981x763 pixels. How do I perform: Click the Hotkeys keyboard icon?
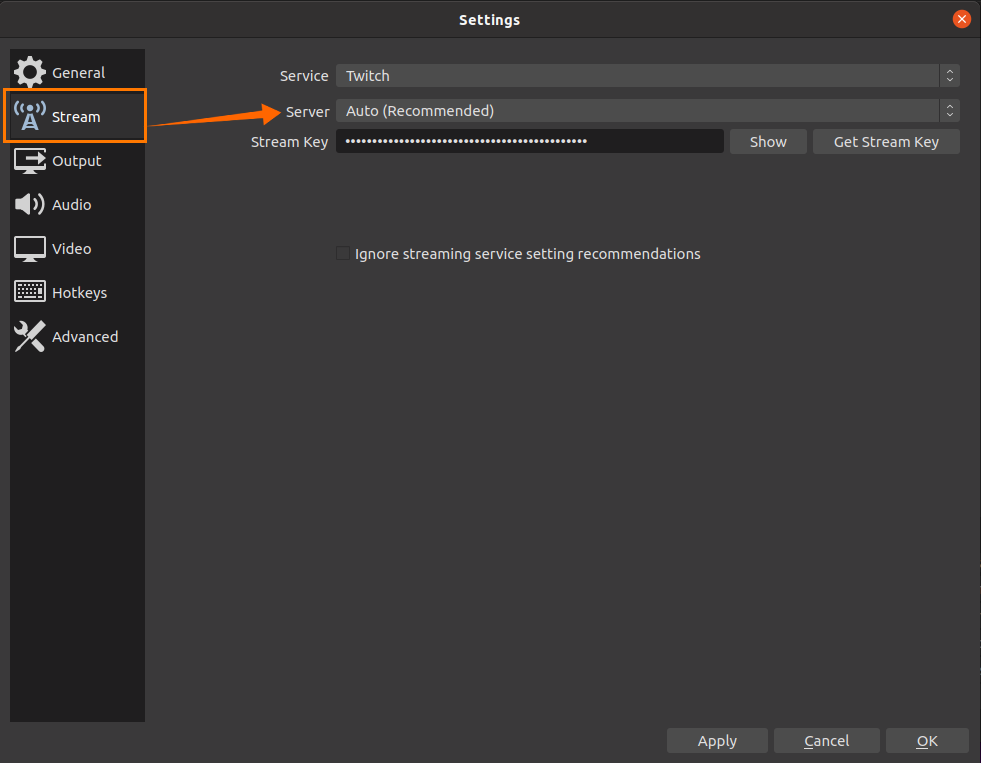point(29,292)
